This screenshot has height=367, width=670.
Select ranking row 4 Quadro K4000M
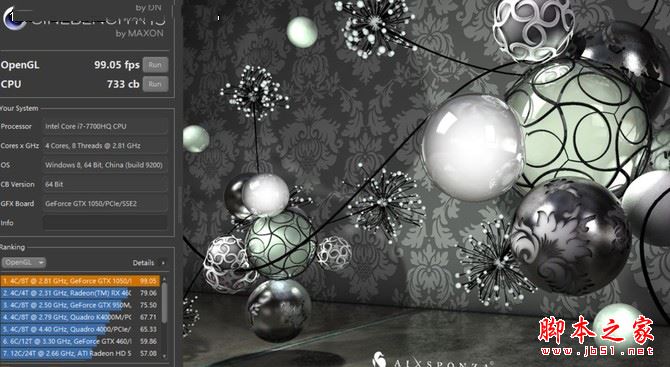[80, 317]
